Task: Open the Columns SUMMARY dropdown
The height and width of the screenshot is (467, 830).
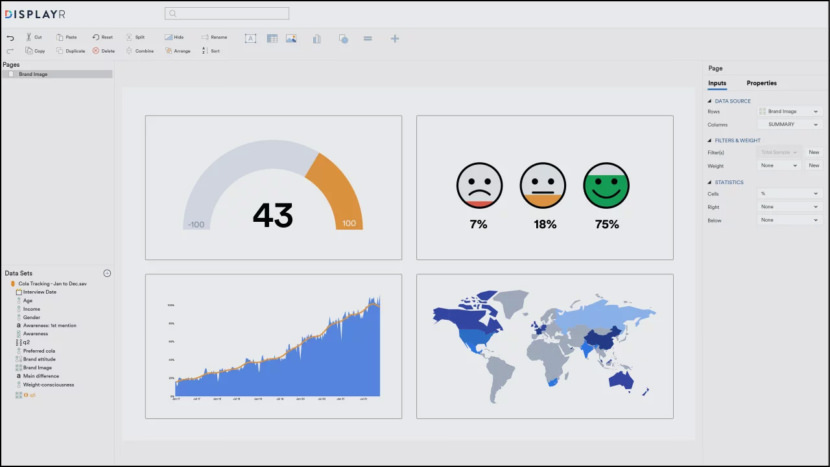Action: pyautogui.click(x=789, y=124)
